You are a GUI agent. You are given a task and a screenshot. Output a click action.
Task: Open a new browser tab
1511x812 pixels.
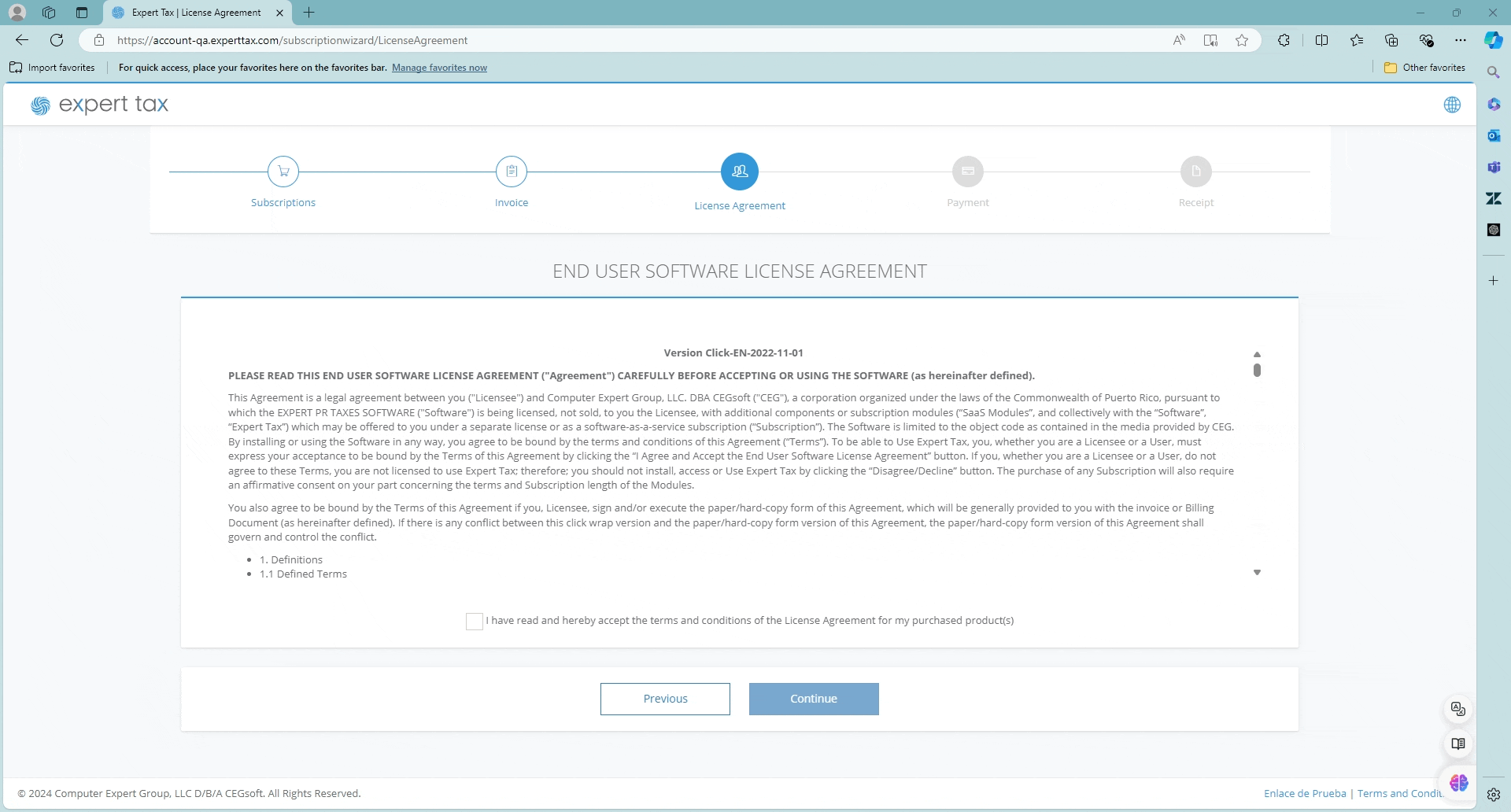pos(309,13)
